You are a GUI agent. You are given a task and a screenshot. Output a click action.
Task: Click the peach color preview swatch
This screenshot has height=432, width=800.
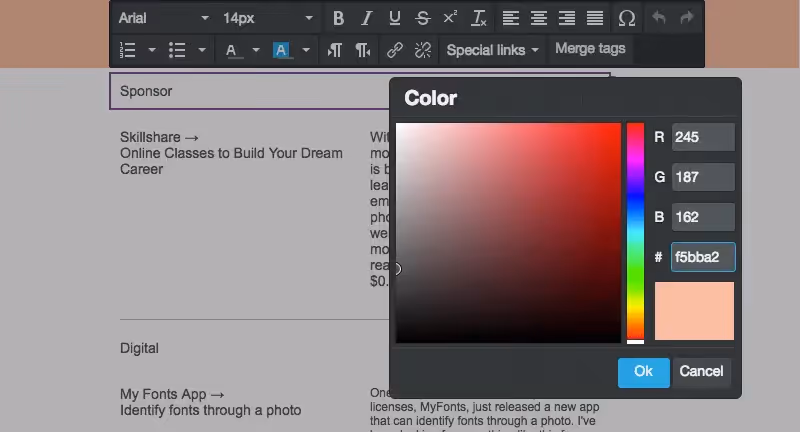[694, 311]
